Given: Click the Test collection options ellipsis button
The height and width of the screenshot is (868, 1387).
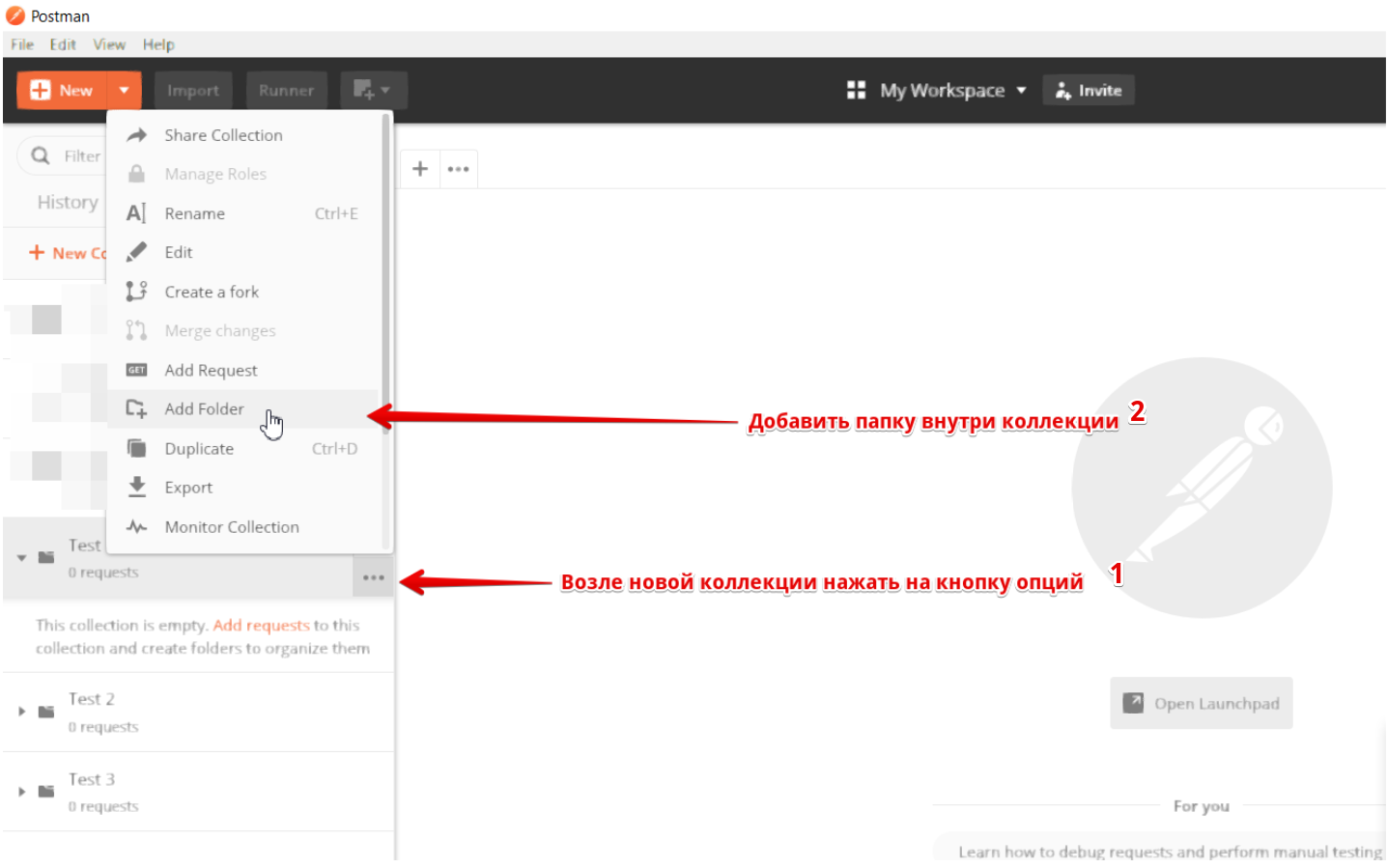Looking at the screenshot, I should click(x=374, y=577).
